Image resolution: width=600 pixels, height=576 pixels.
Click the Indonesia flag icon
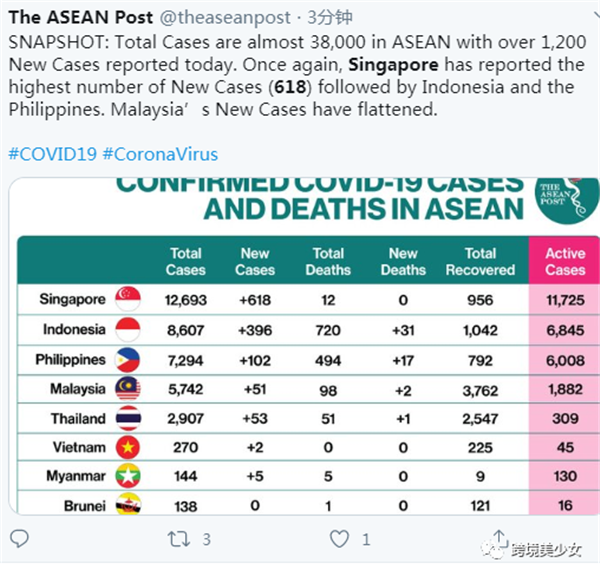point(128,329)
